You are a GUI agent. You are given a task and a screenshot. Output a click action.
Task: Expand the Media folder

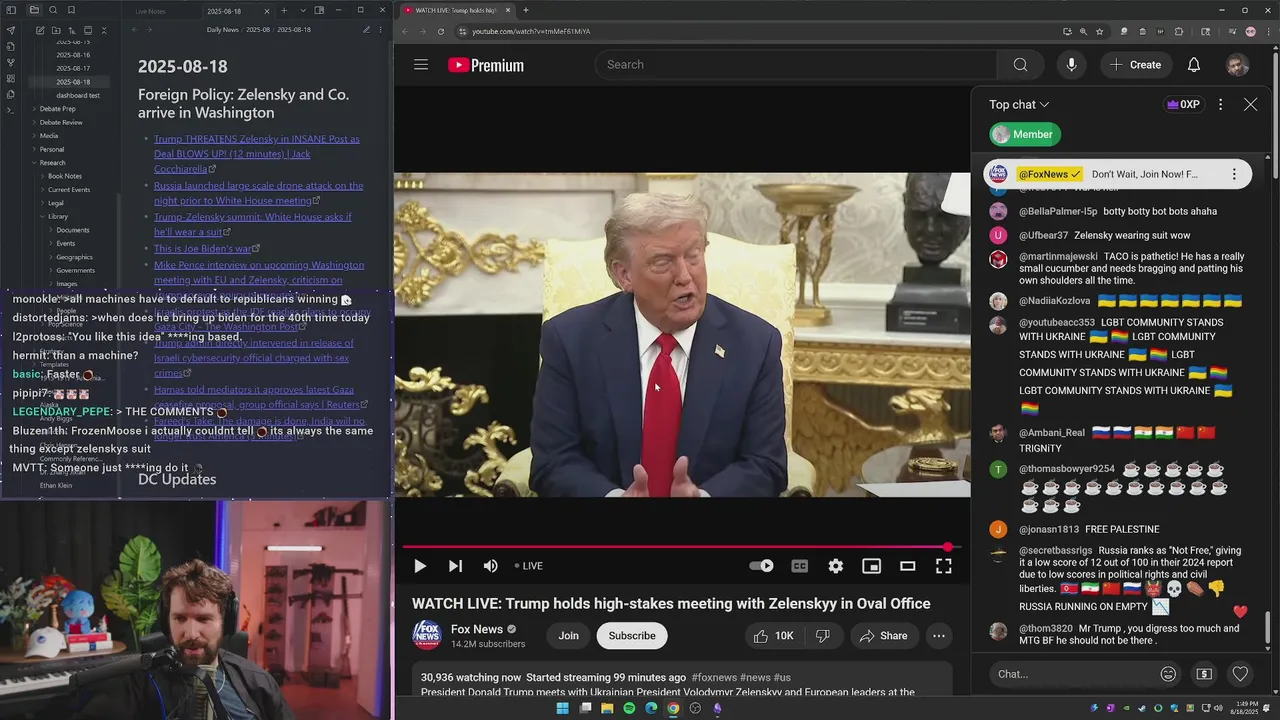[48, 135]
